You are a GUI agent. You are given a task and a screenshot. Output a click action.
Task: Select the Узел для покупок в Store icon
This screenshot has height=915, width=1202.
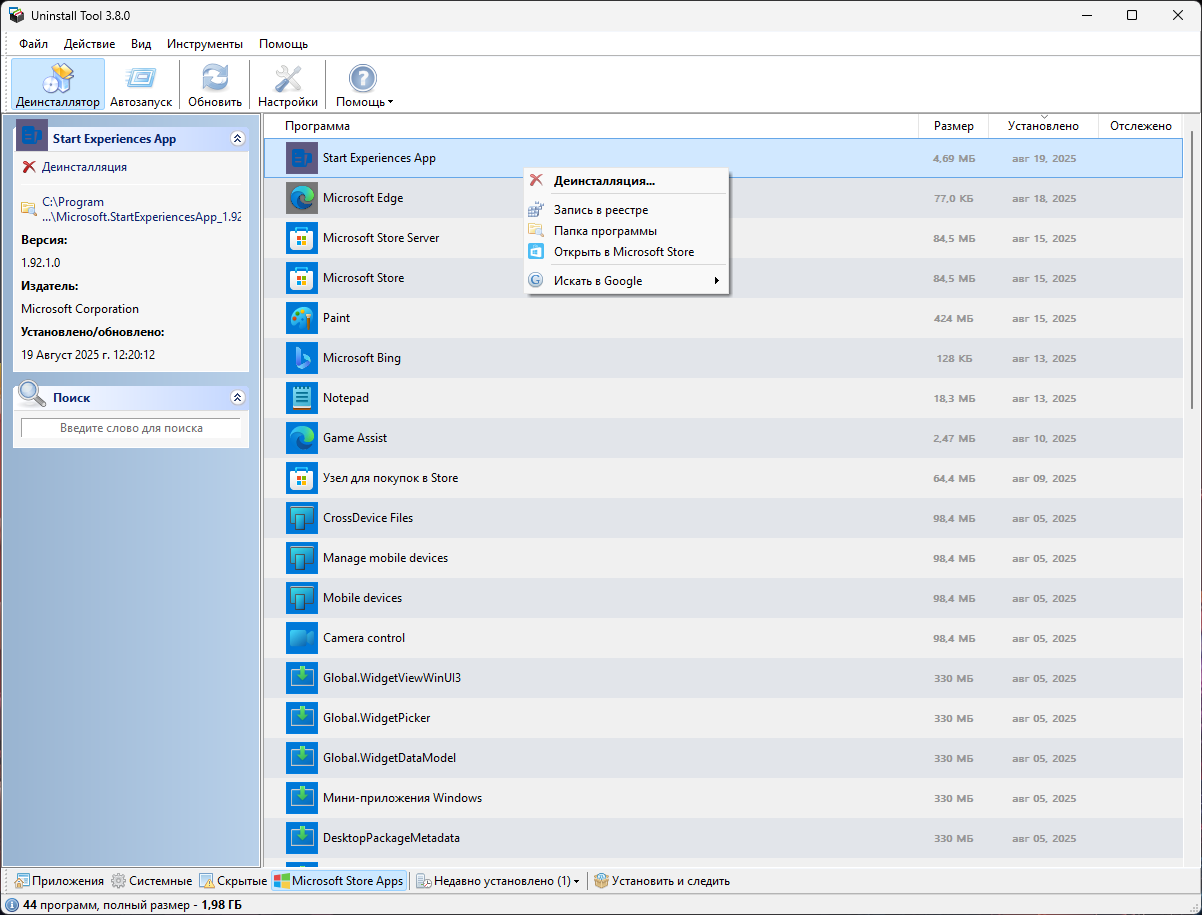point(302,478)
